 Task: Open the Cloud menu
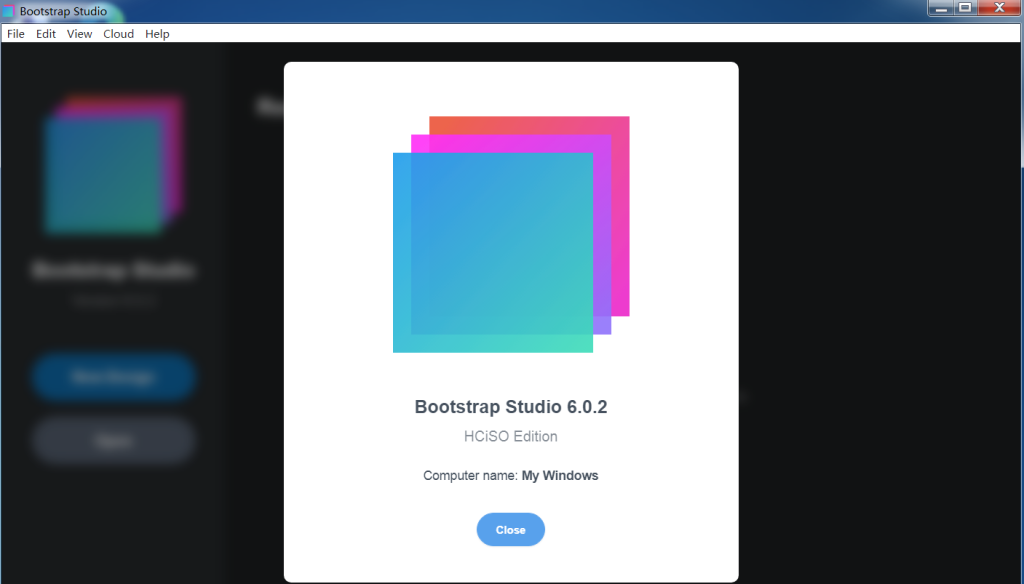coord(118,33)
